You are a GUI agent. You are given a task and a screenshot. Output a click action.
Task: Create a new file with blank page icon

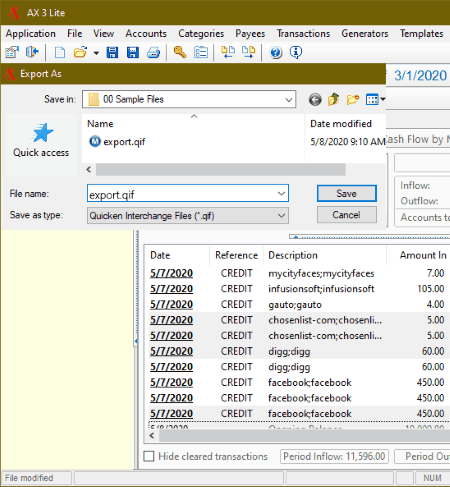coord(60,52)
